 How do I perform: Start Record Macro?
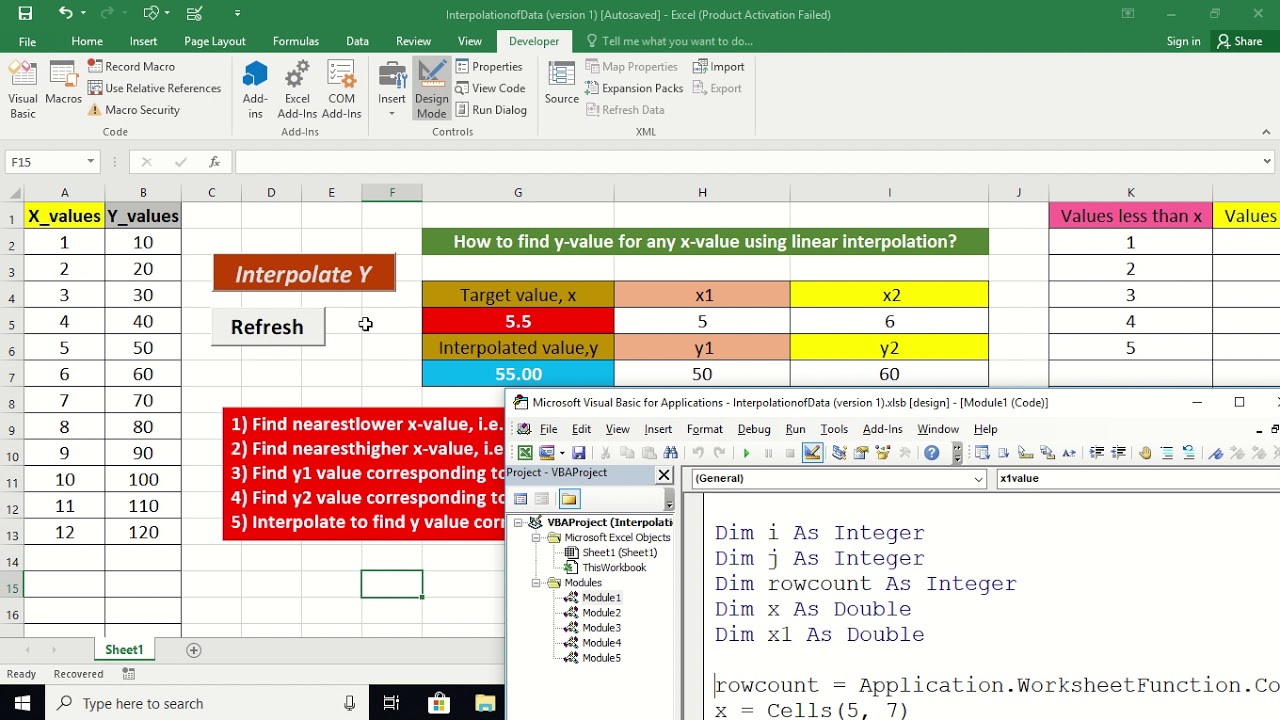[x=131, y=66]
